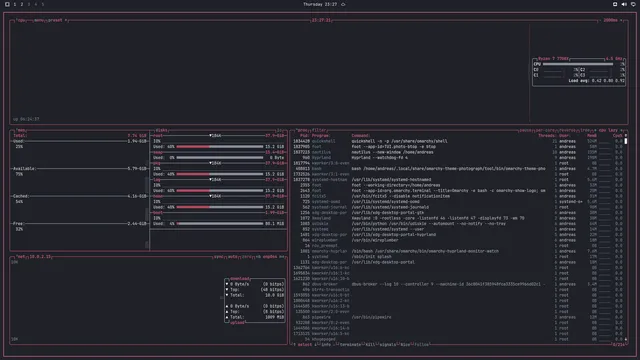
Task: Toggle the proc box label
Action: click(302, 130)
